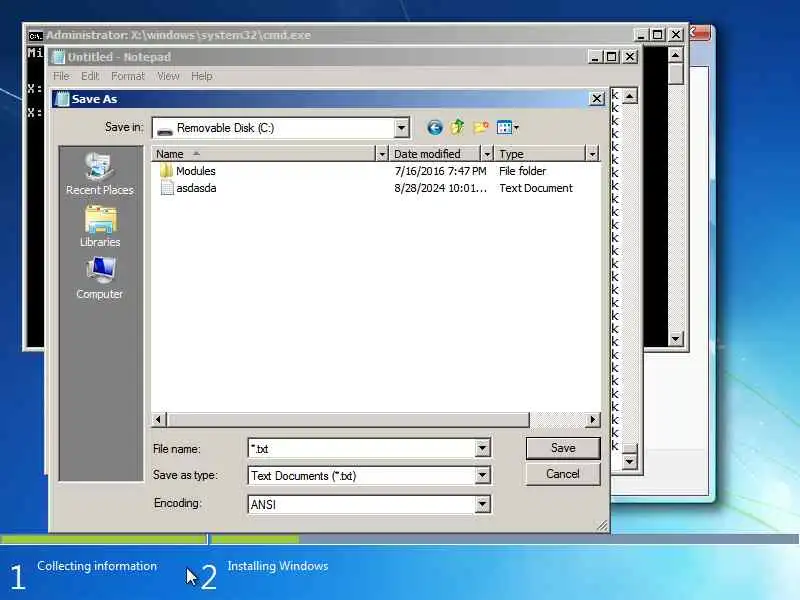
Task: Click the cmd.exe title bar icon
Action: pyautogui.click(x=35, y=36)
